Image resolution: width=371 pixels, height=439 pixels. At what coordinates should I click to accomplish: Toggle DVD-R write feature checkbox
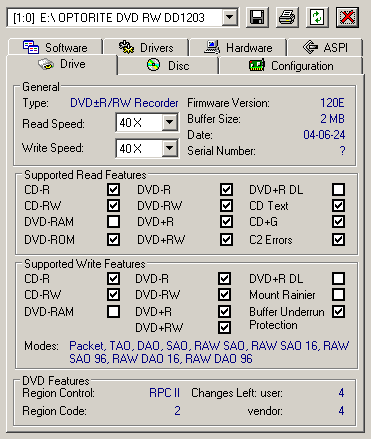[x=224, y=278]
